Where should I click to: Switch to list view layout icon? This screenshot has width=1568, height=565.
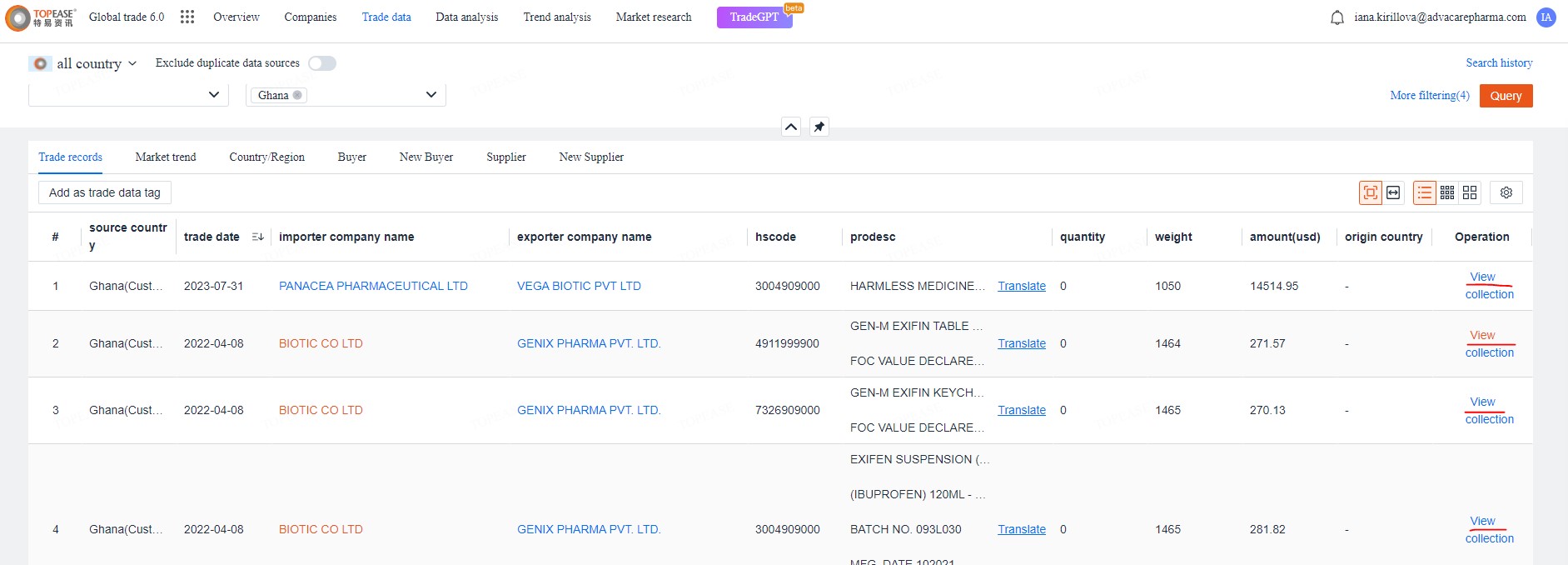coord(1425,192)
